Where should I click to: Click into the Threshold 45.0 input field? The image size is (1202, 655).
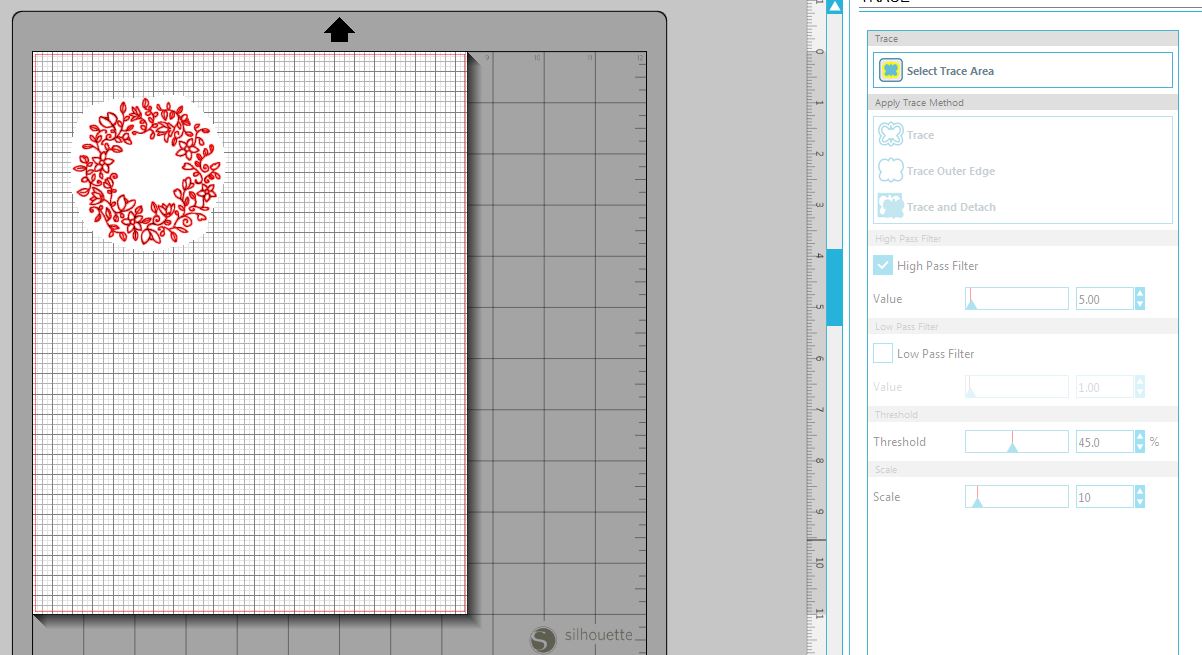click(1103, 442)
